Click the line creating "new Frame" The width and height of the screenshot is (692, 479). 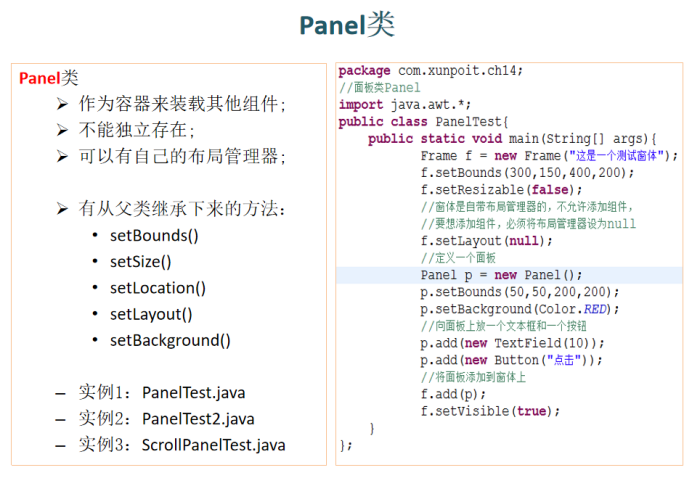[x=549, y=155]
